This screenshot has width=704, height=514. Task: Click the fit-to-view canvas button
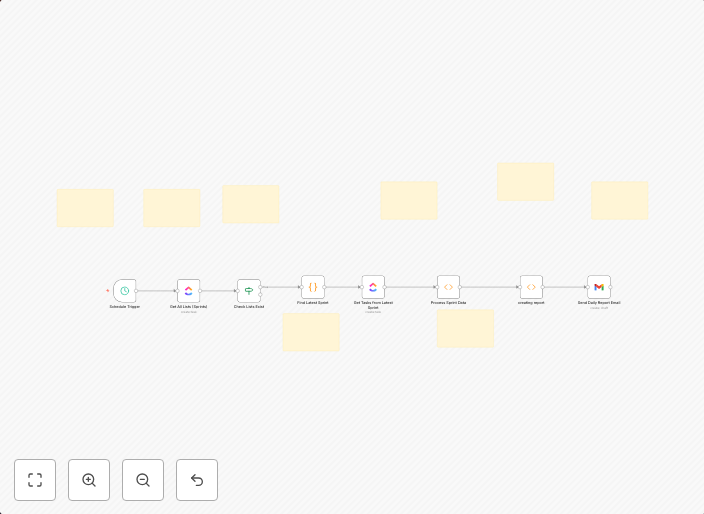click(x=35, y=480)
